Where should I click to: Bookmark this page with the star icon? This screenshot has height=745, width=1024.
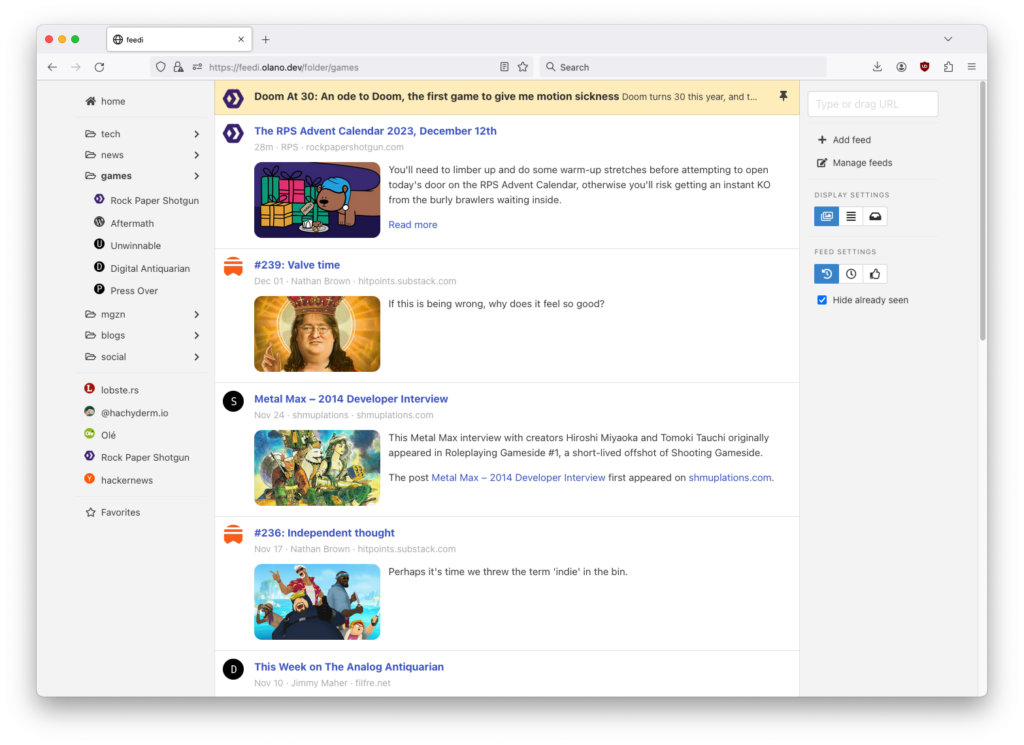coord(522,67)
